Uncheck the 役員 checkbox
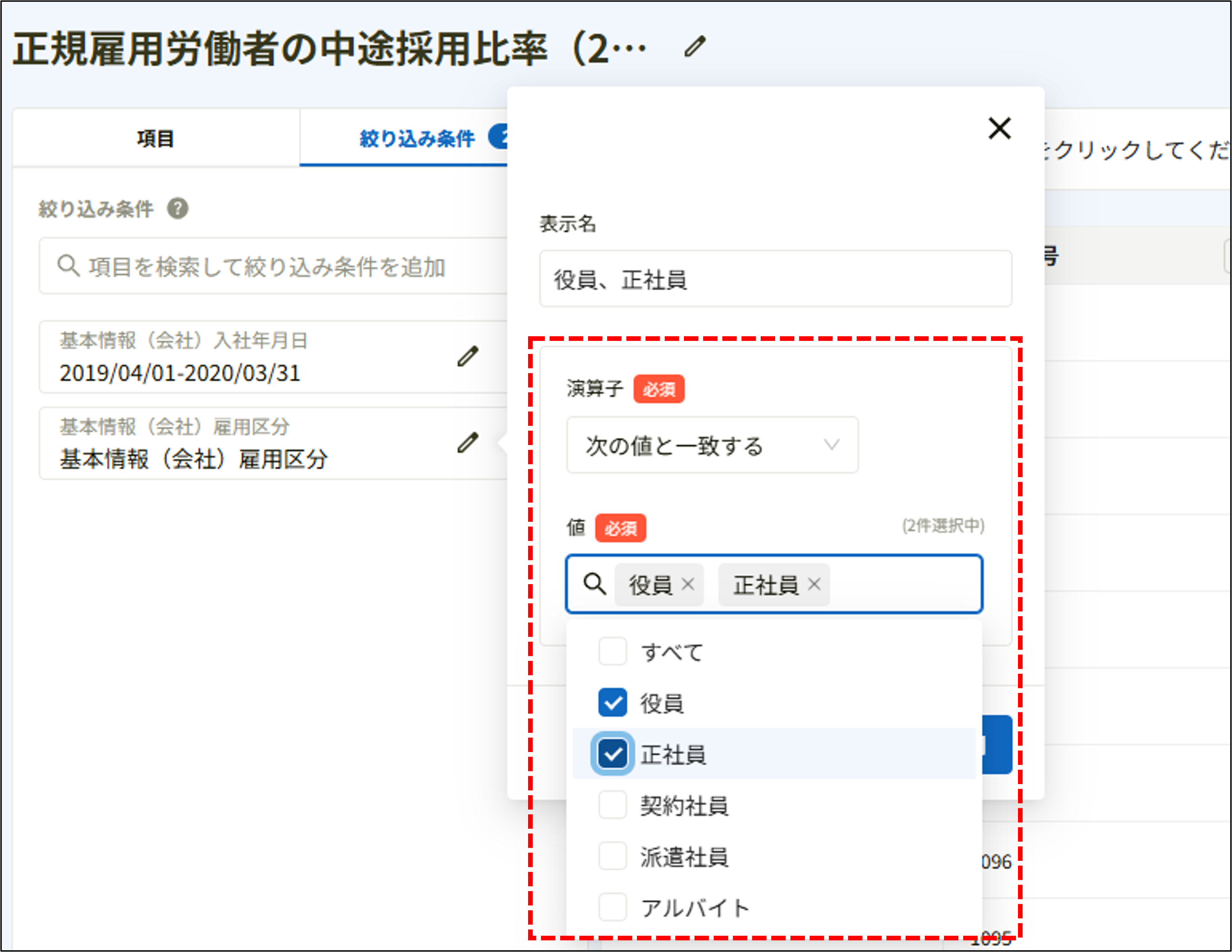The height and width of the screenshot is (952, 1232). pos(613,703)
